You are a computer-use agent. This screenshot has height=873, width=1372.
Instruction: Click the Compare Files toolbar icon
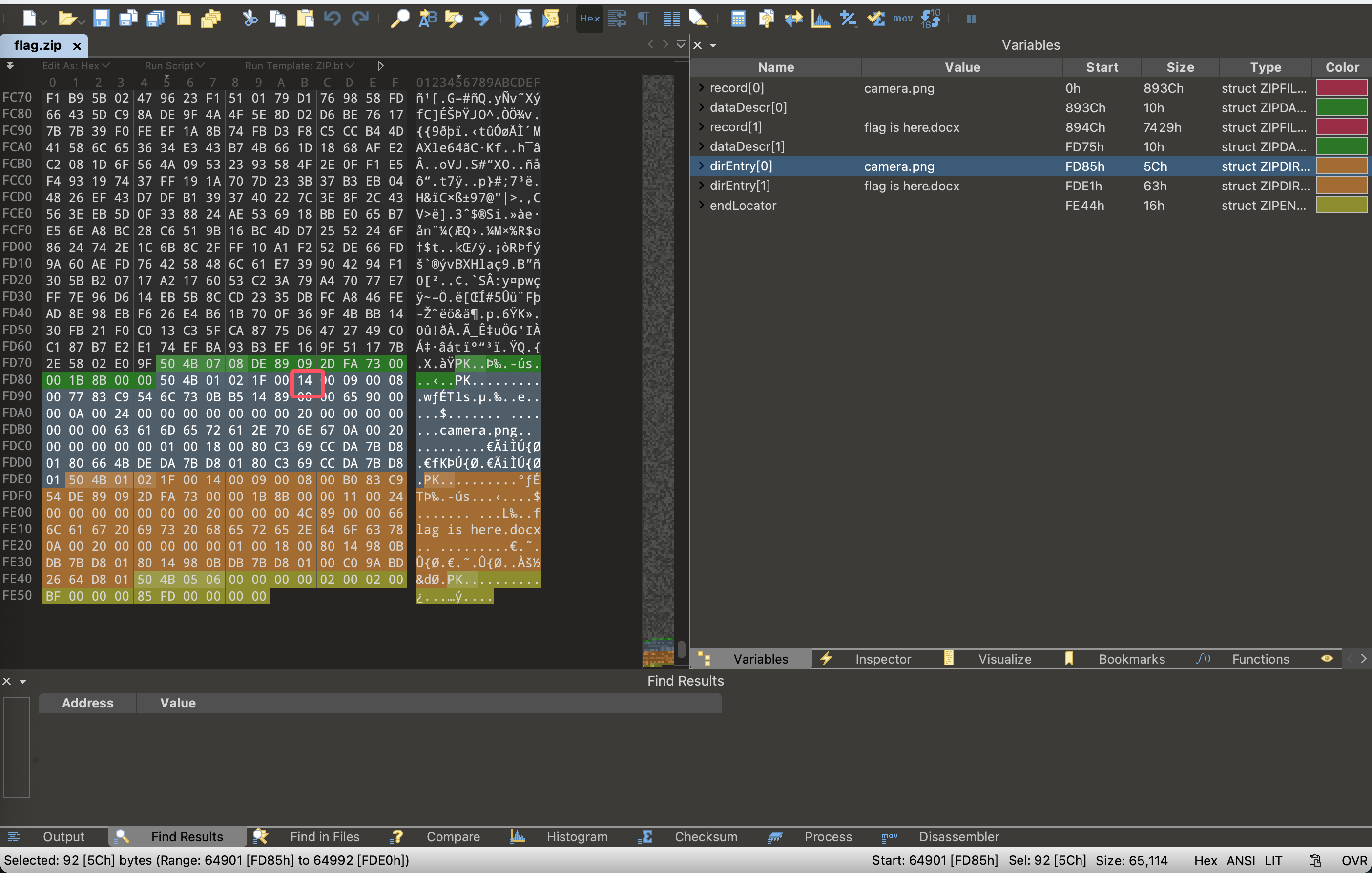(766, 19)
